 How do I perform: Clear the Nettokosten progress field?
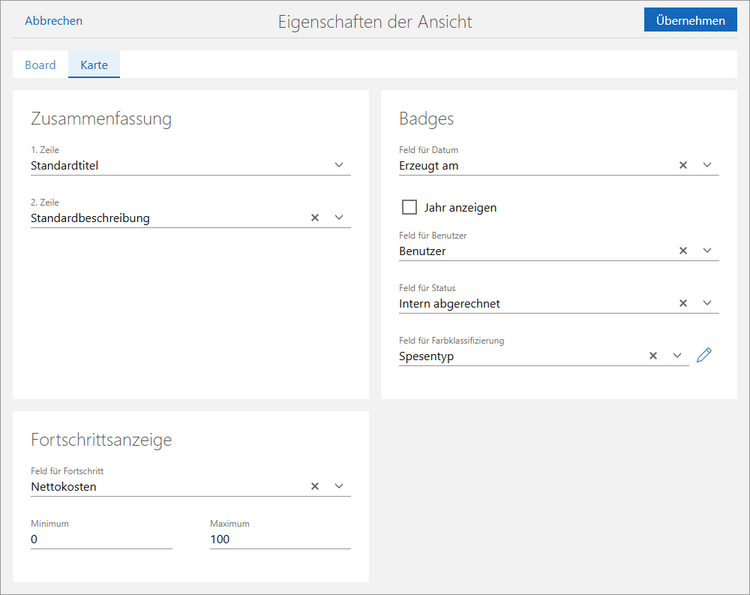tap(314, 487)
